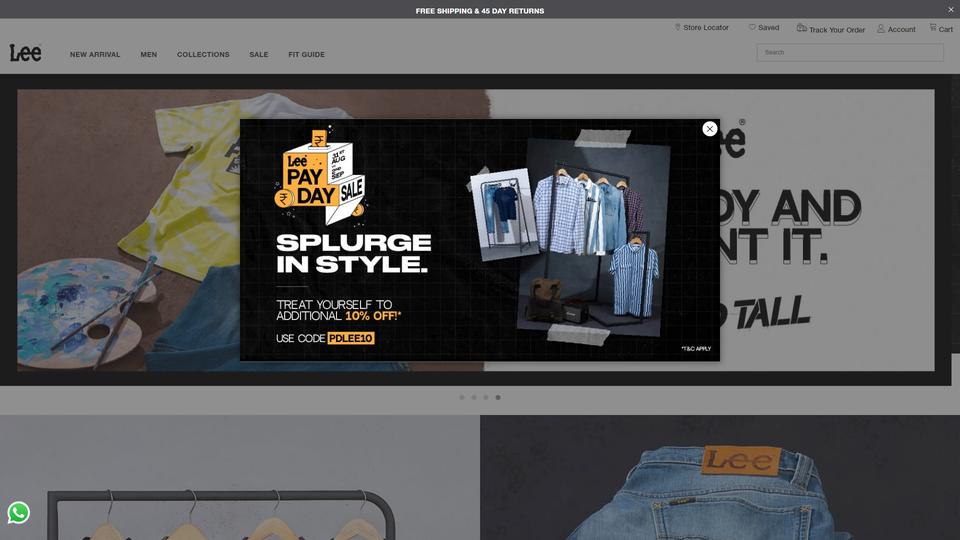
Task: Open the Lee logo homepage link
Action: coord(25,53)
